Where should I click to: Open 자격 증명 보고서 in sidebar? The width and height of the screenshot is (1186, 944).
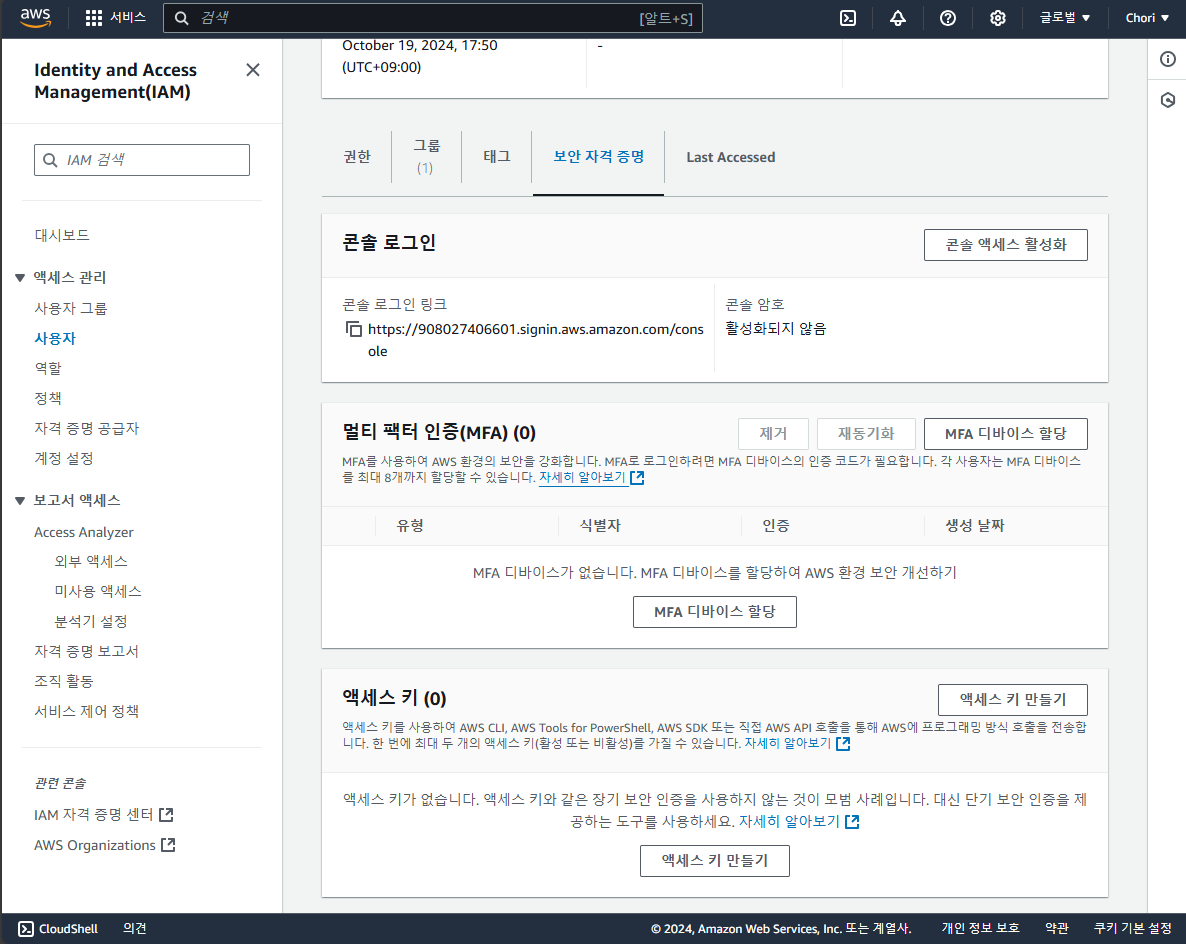click(x=87, y=651)
